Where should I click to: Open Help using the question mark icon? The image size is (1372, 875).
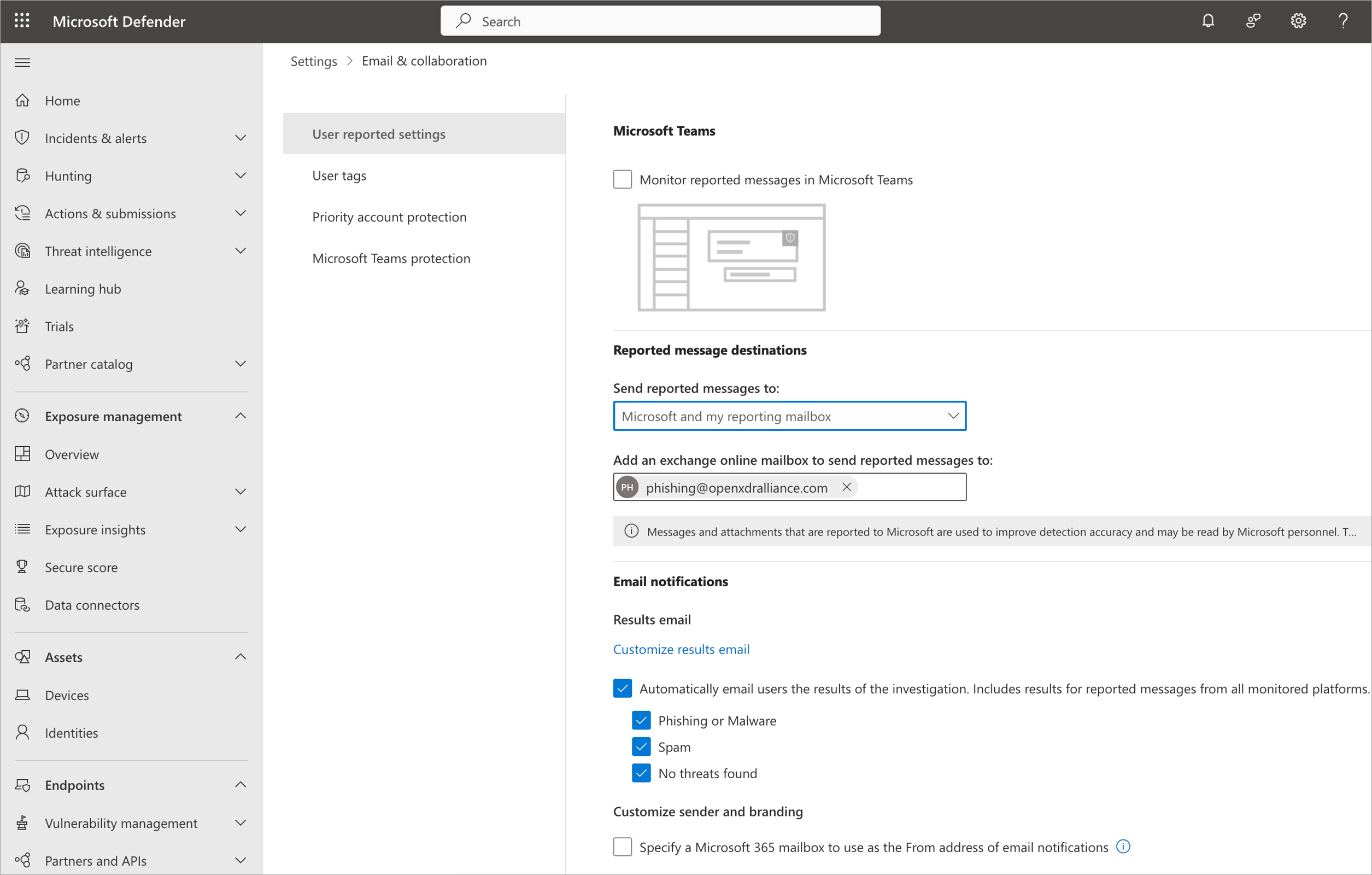pyautogui.click(x=1344, y=21)
